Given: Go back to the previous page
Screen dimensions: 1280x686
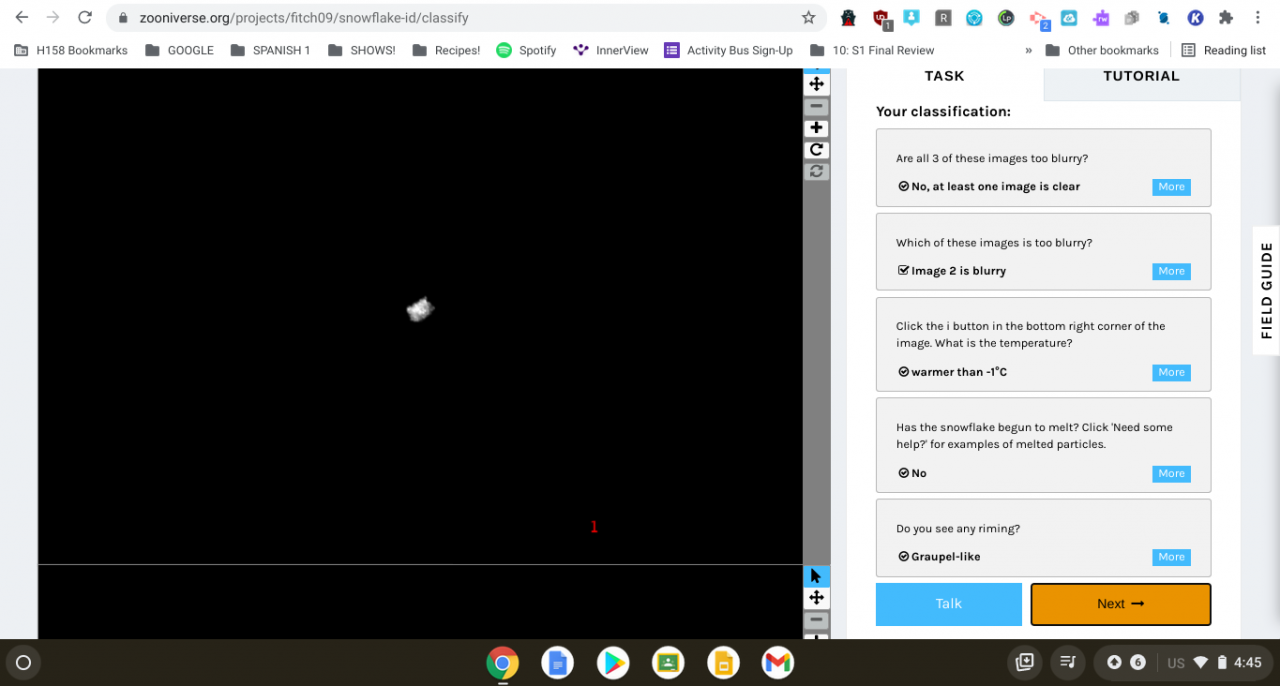Looking at the screenshot, I should [22, 18].
